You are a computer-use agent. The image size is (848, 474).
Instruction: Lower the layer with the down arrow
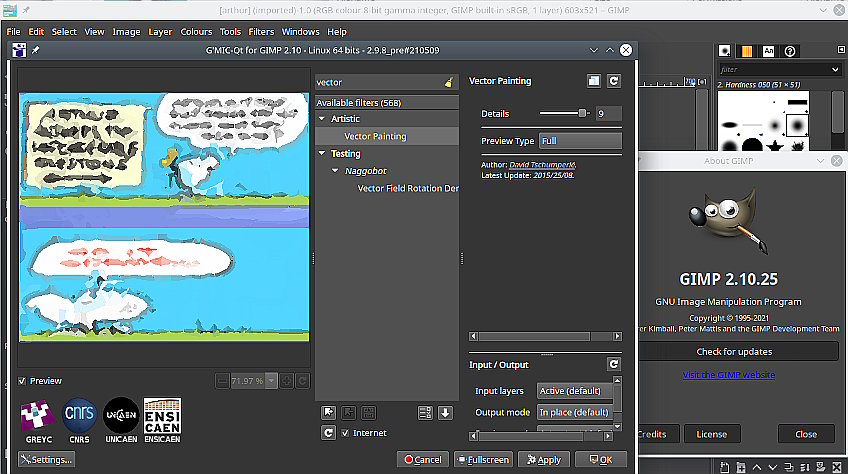pos(772,467)
